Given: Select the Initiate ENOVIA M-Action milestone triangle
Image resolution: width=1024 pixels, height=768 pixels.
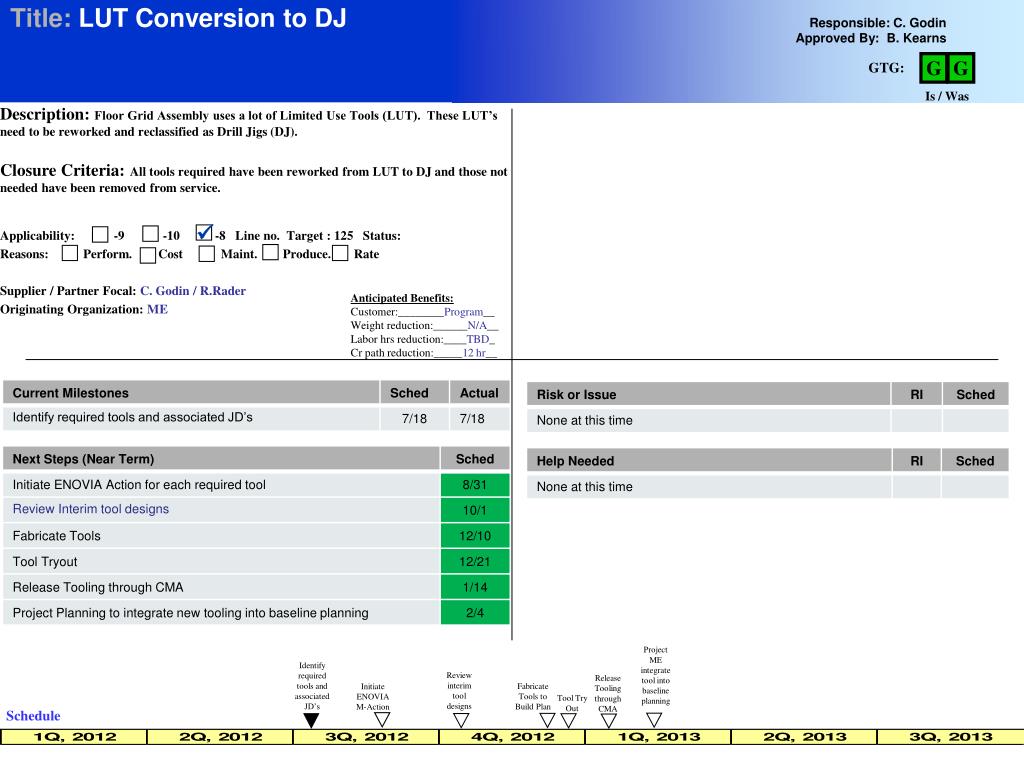Looking at the screenshot, I should click(382, 720).
